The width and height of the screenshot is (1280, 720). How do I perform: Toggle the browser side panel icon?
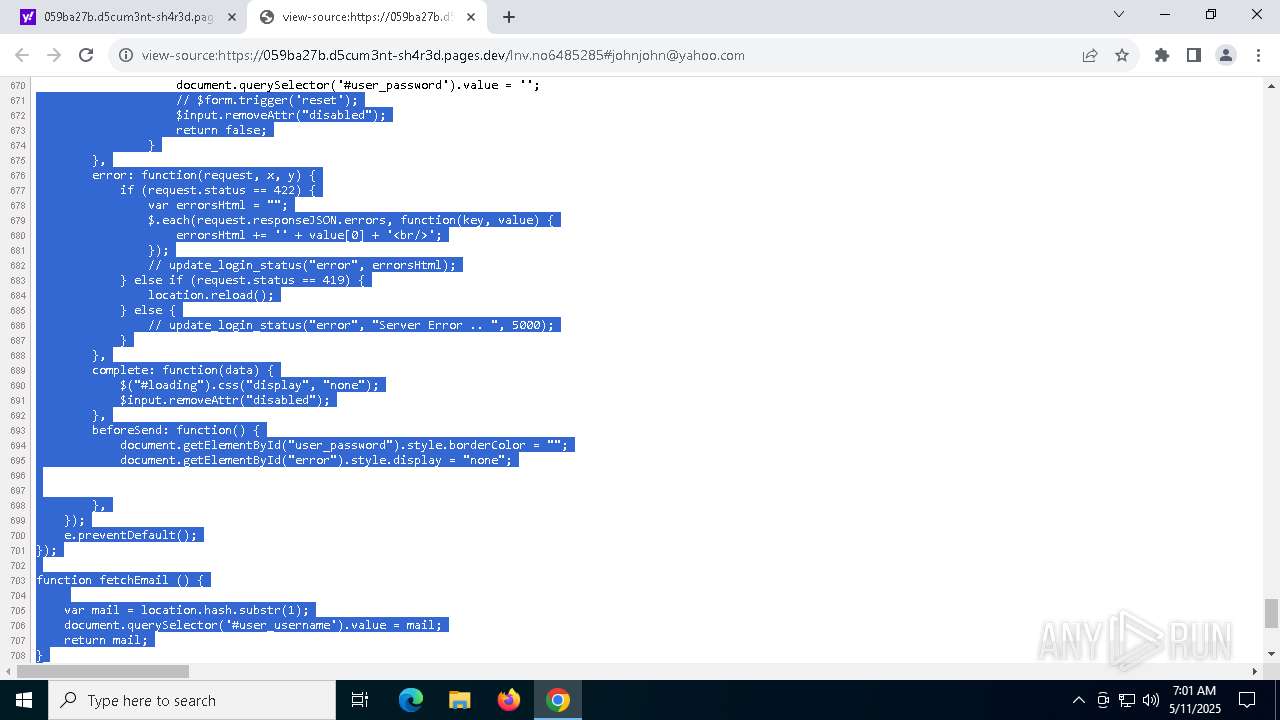click(1194, 55)
